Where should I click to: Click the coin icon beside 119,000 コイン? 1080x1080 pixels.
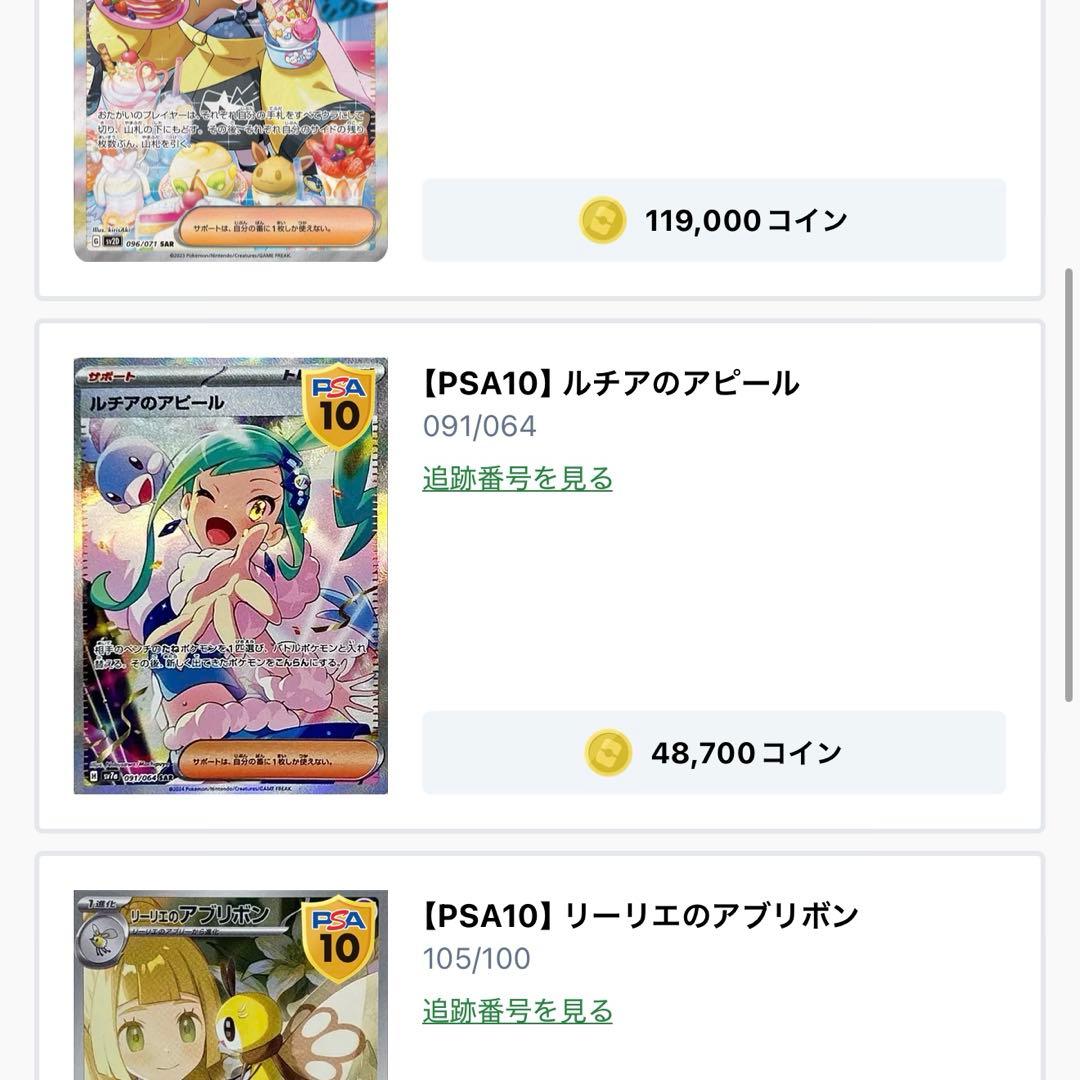601,219
